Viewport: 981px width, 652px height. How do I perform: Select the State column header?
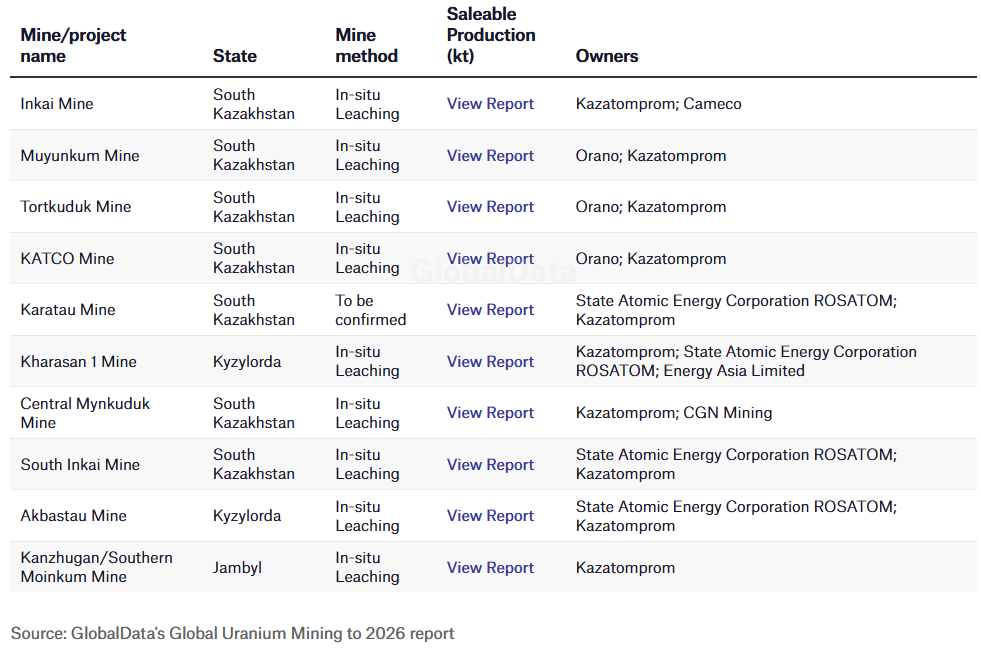(x=235, y=56)
